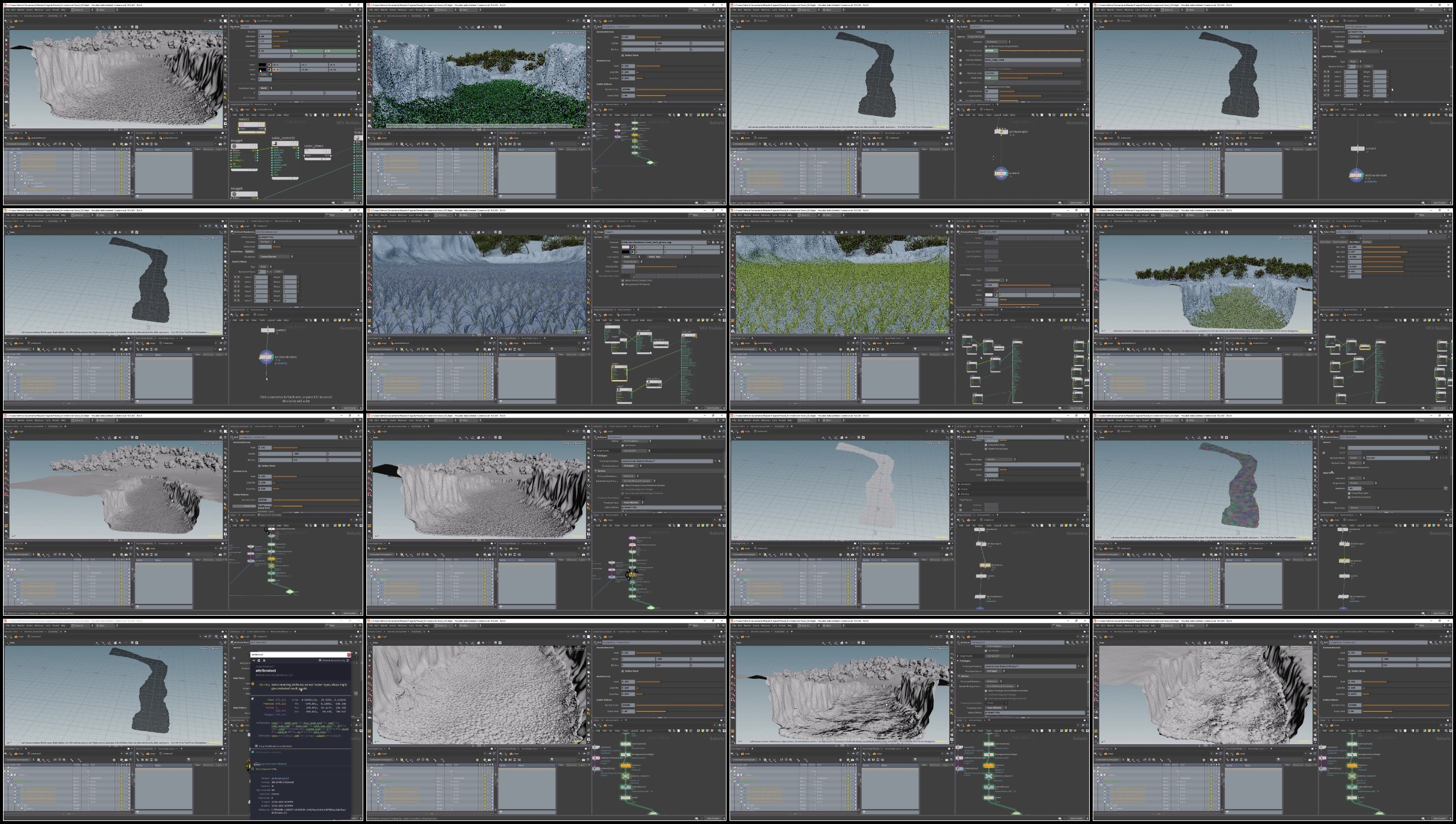Click gear icon beside noise1 name field

[x=341, y=26]
